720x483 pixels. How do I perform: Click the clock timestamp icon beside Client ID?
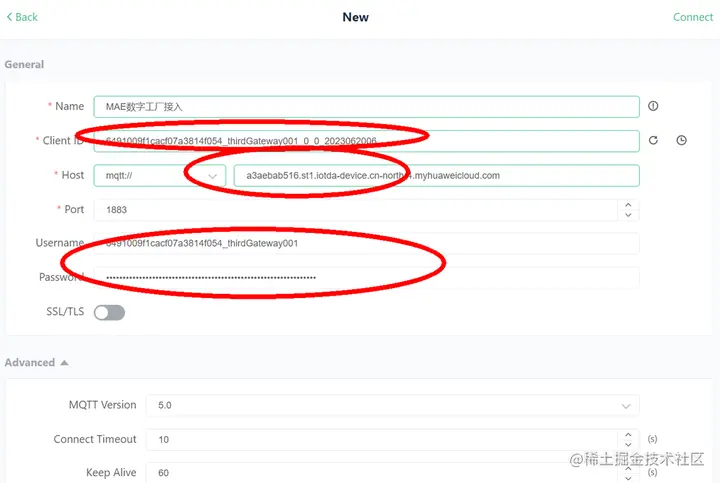681,140
